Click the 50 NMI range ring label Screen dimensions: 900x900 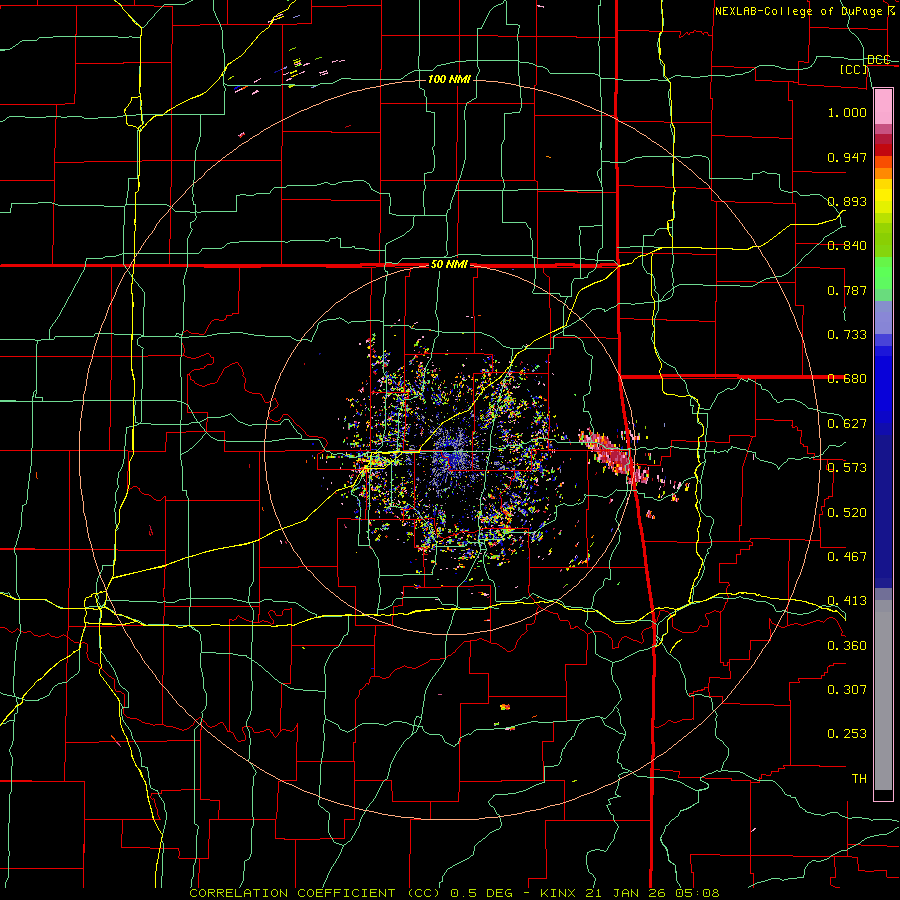[x=449, y=265]
